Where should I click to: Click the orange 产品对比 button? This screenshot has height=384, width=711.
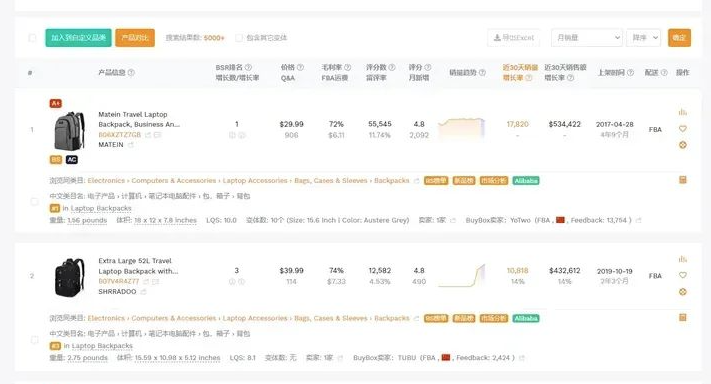tap(135, 38)
